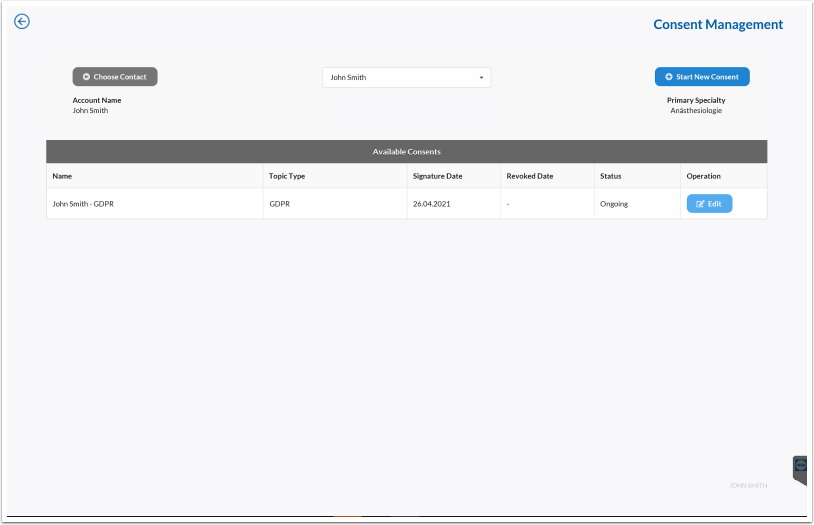Click the Revoked Date column header

[x=530, y=176]
